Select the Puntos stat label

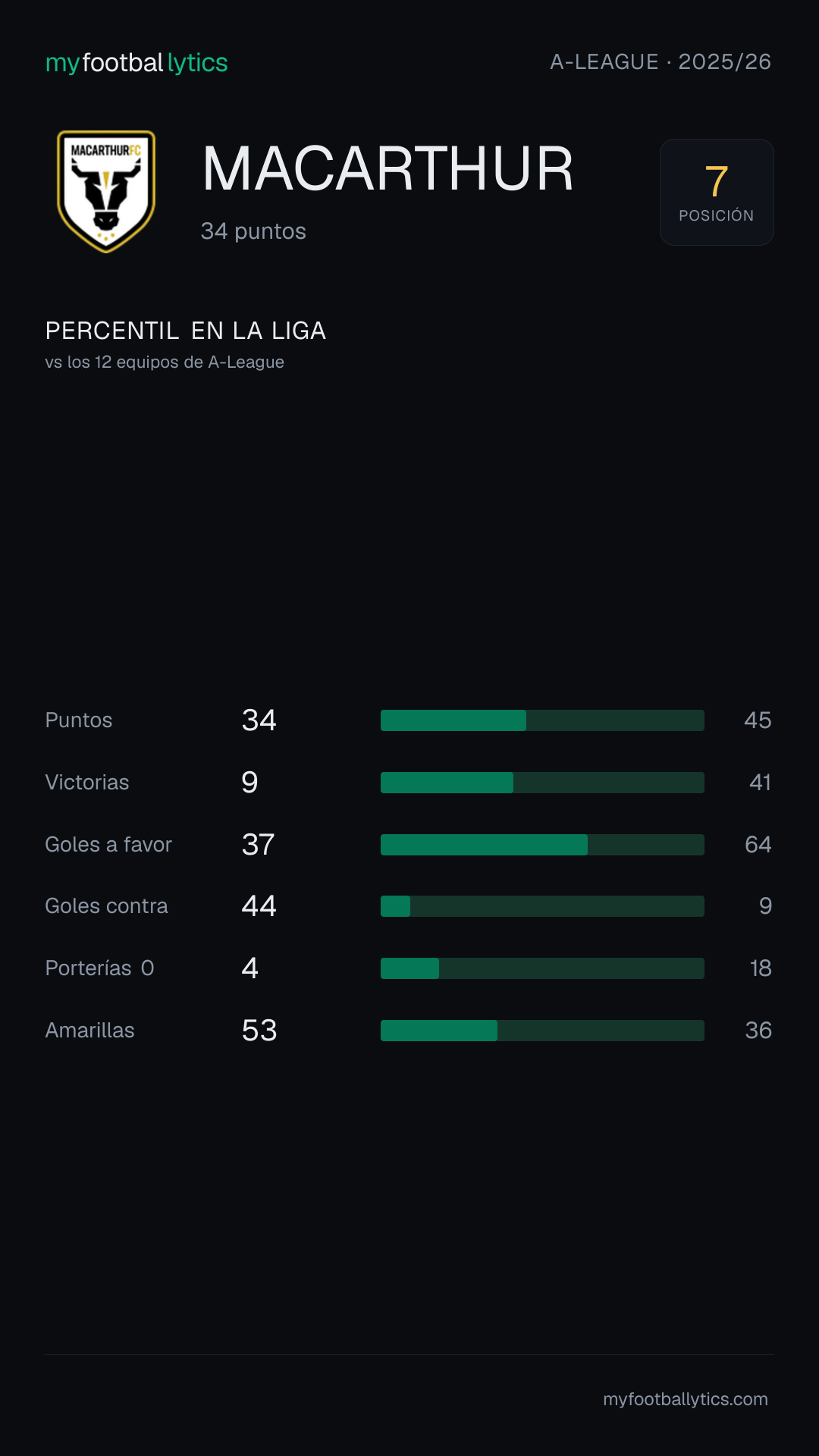(79, 720)
